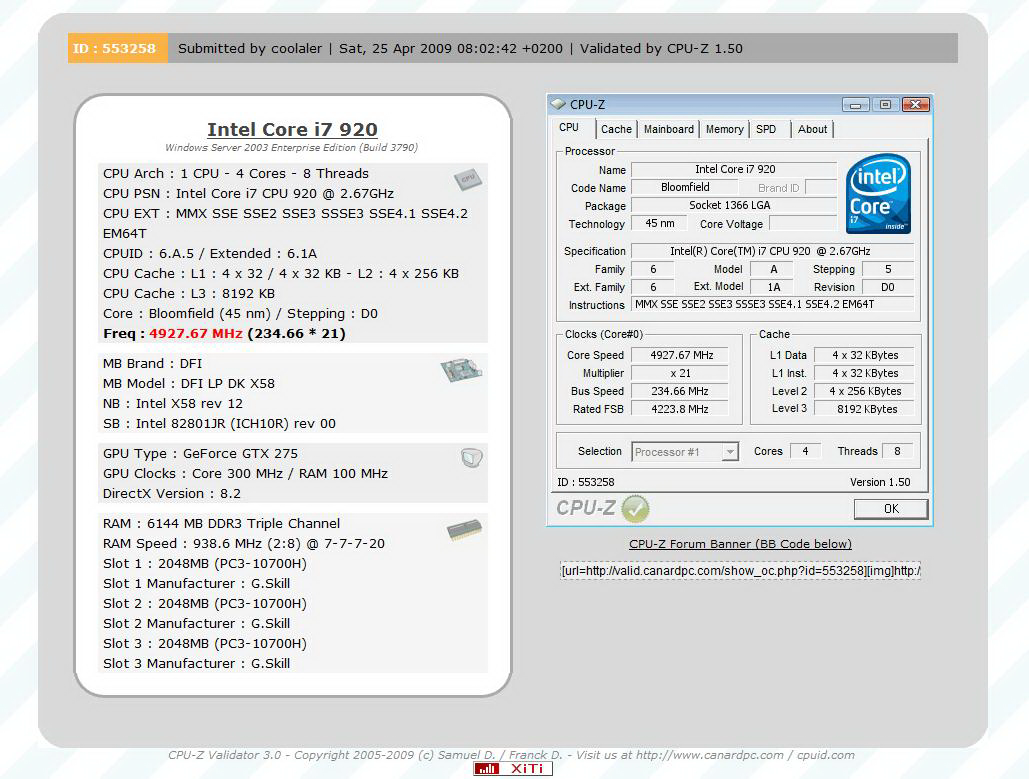The height and width of the screenshot is (779, 1029).
Task: Click the CPU-Z title bar icon
Action: 558,104
